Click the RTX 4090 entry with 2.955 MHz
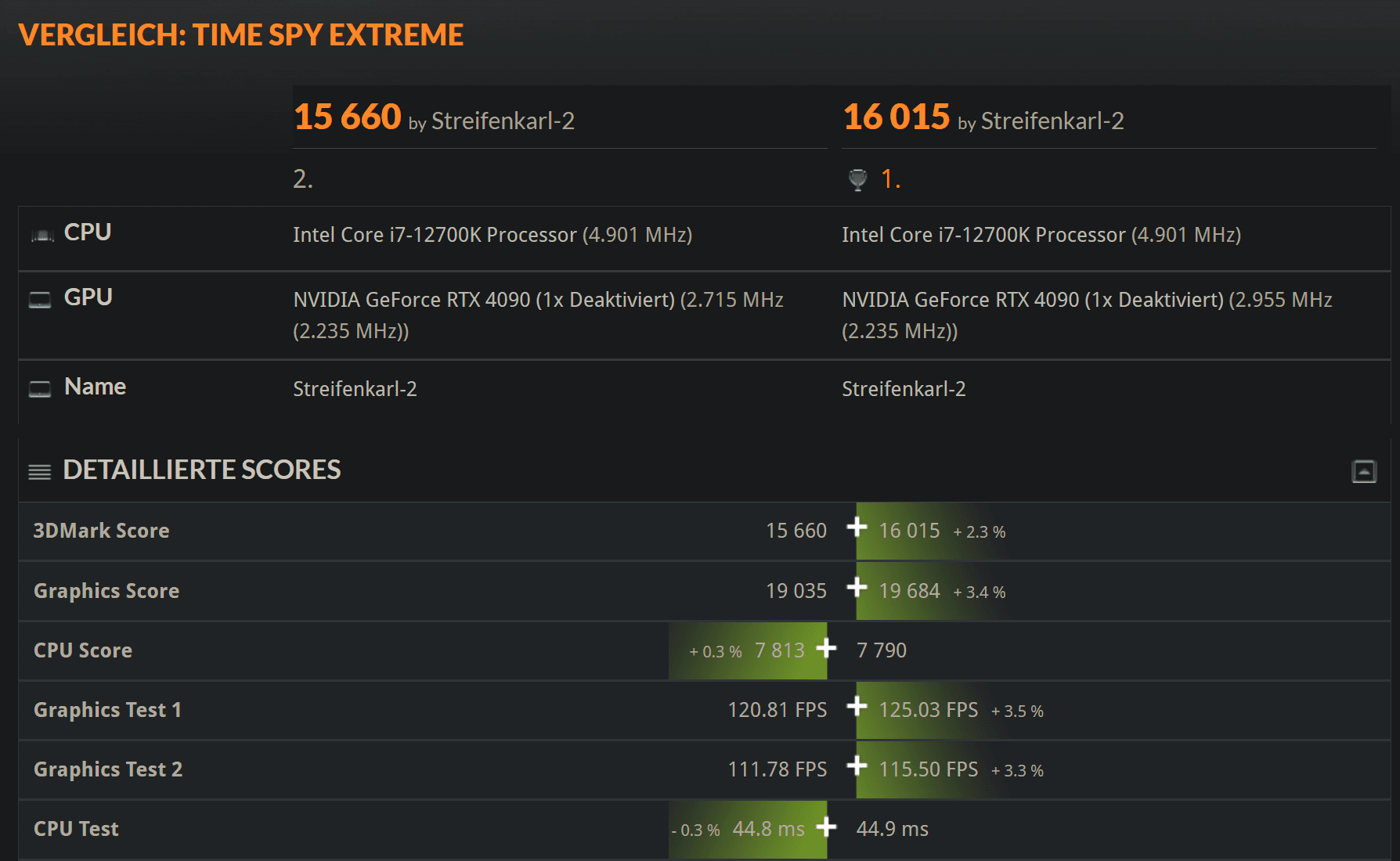1400x861 pixels. point(1086,301)
